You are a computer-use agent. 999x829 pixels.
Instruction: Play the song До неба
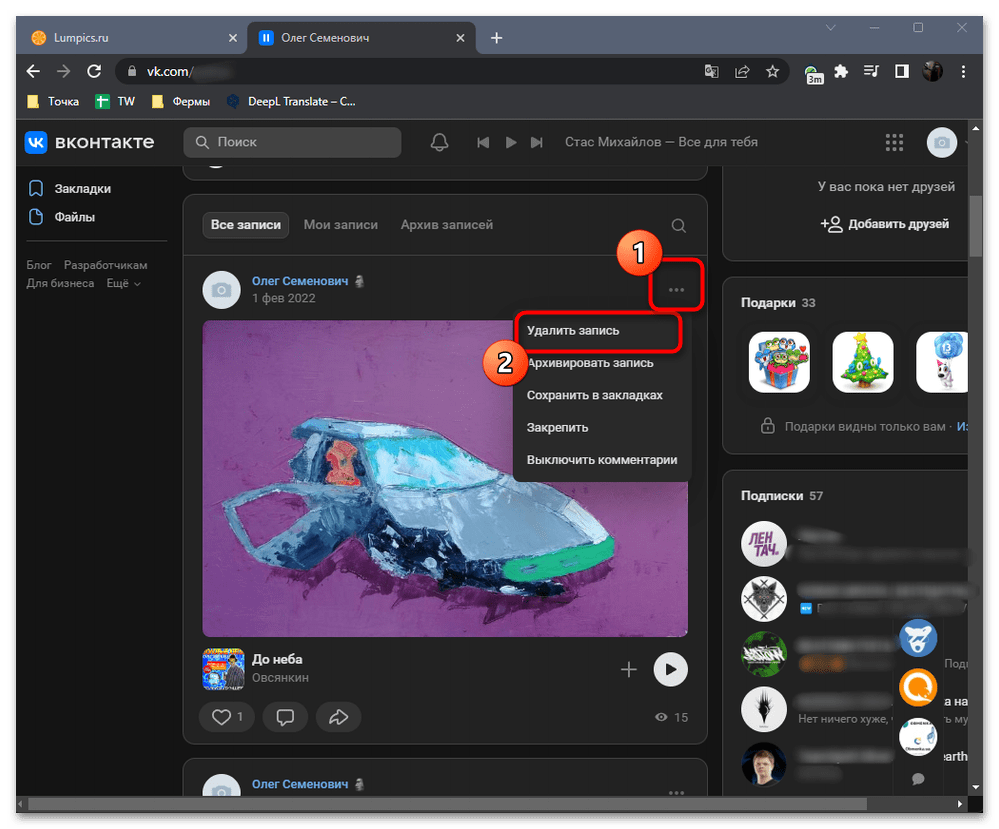tap(670, 669)
